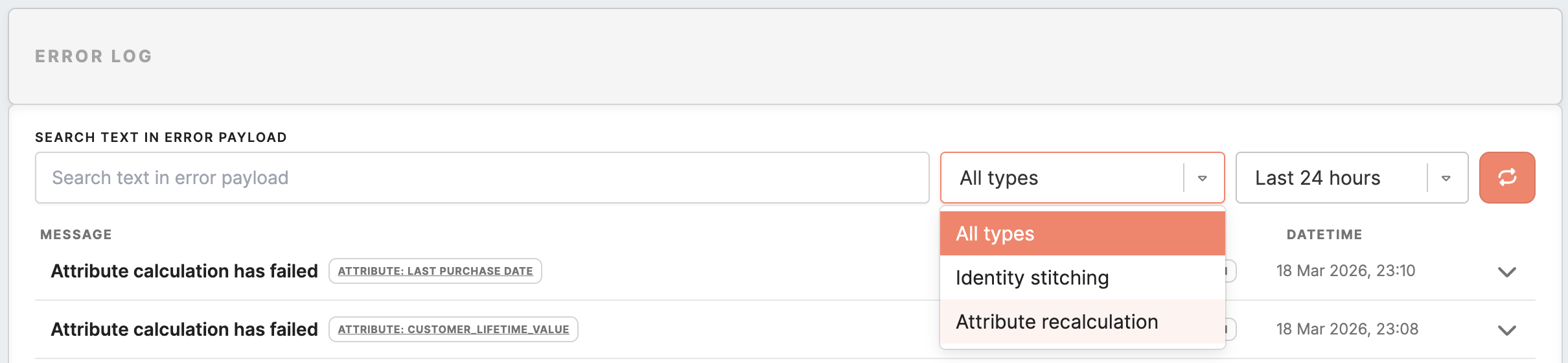1568x363 pixels.
Task: Expand the 23:10 error row chevron
Action: (x=1506, y=272)
